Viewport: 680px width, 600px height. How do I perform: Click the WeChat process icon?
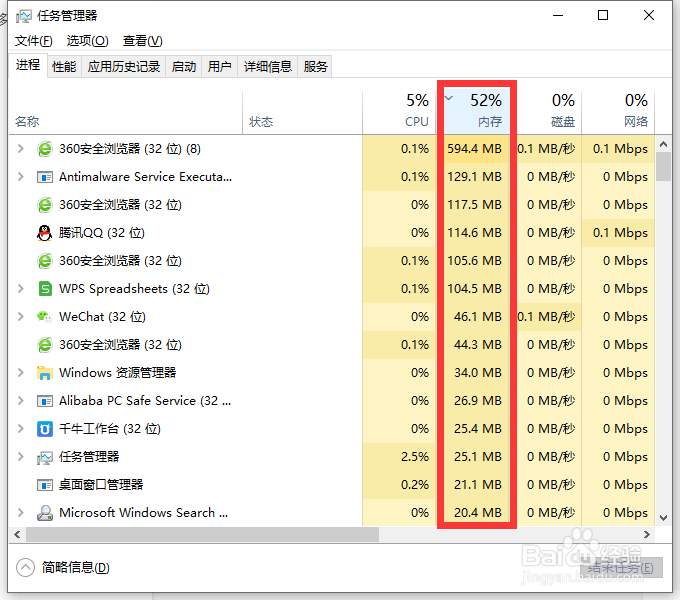(44, 316)
